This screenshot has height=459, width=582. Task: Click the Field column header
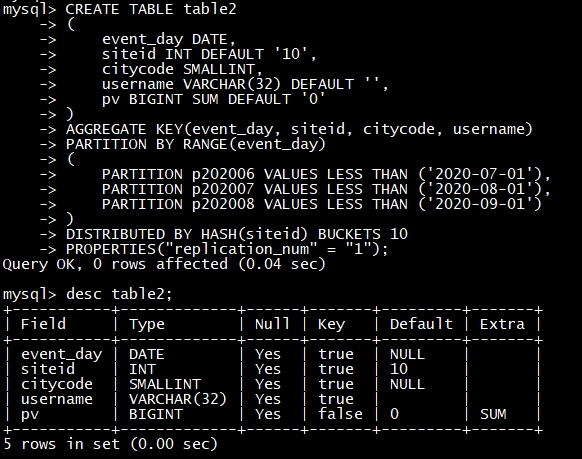pyautogui.click(x=43, y=324)
